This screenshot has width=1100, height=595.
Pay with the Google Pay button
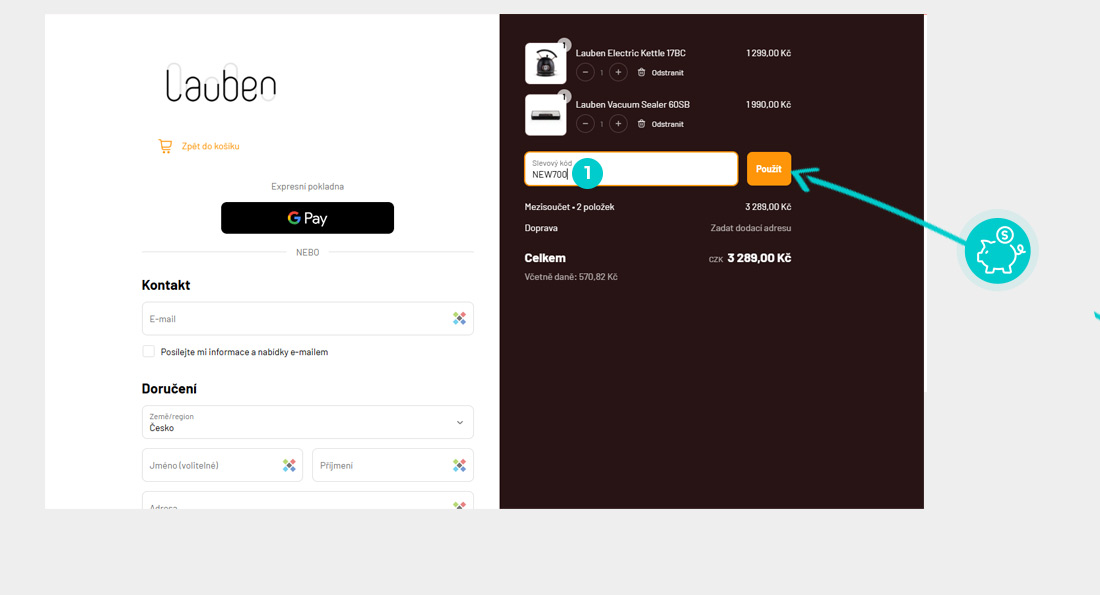(x=307, y=218)
